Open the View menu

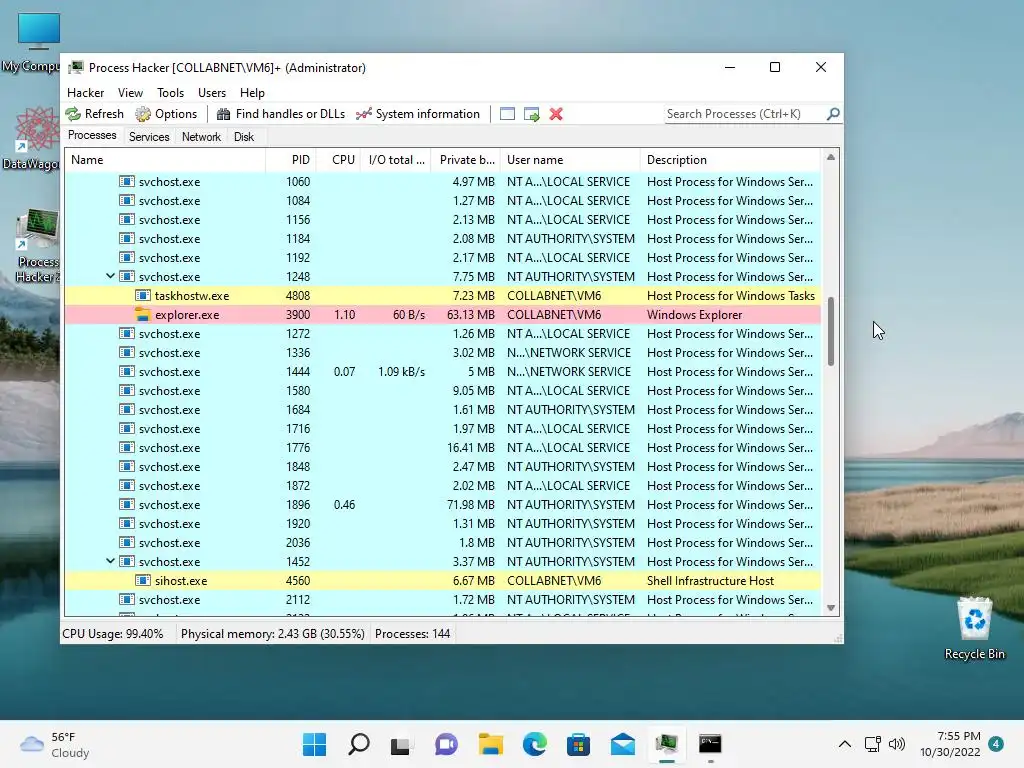tap(130, 93)
